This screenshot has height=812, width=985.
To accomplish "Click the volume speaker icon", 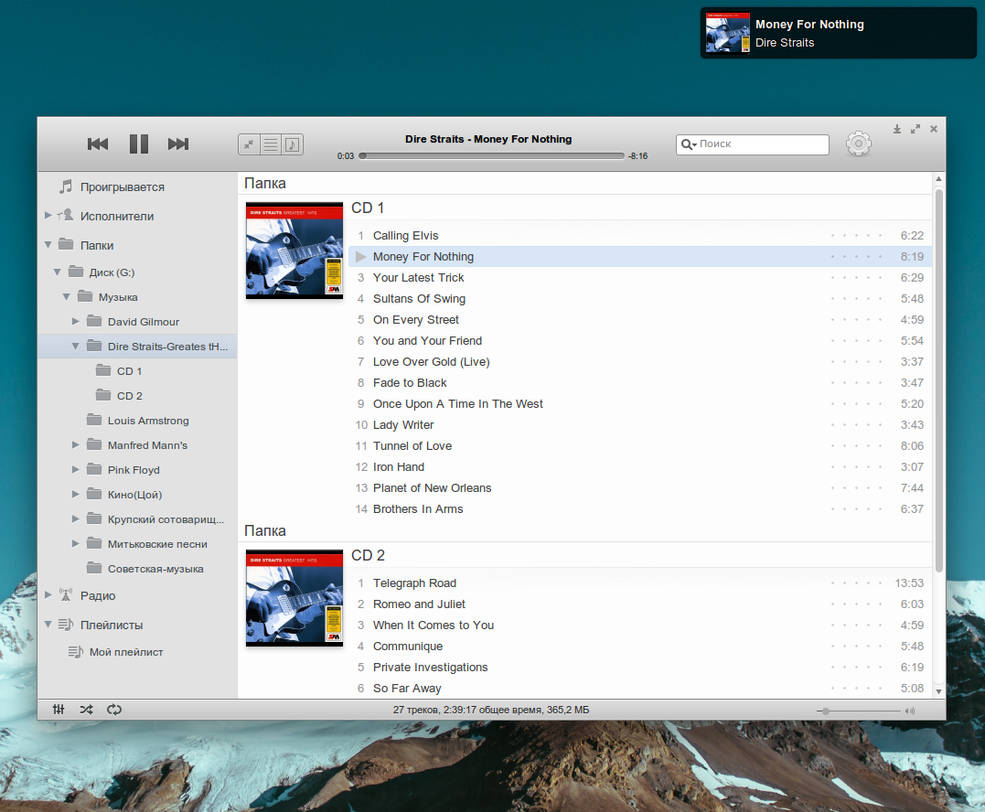I will coord(910,711).
